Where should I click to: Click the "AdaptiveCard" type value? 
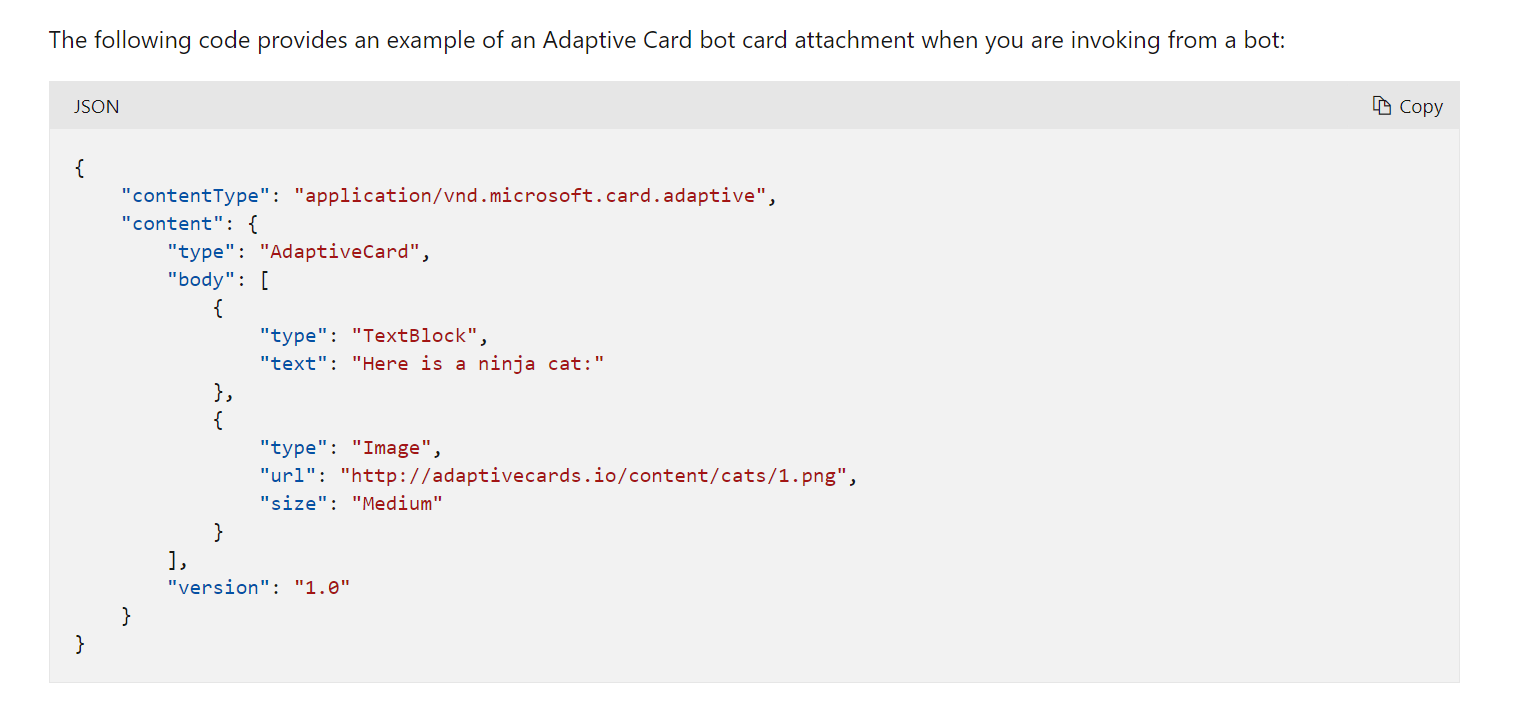pos(340,251)
